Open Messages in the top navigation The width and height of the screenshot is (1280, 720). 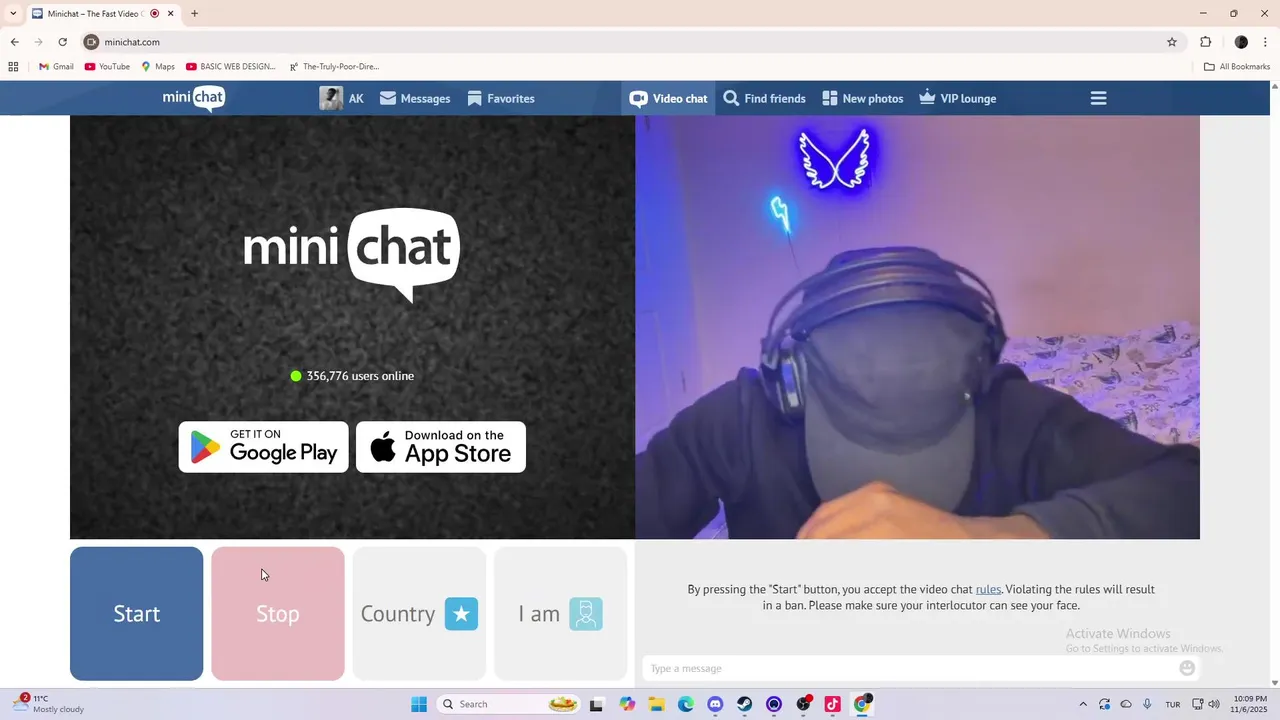pos(415,98)
